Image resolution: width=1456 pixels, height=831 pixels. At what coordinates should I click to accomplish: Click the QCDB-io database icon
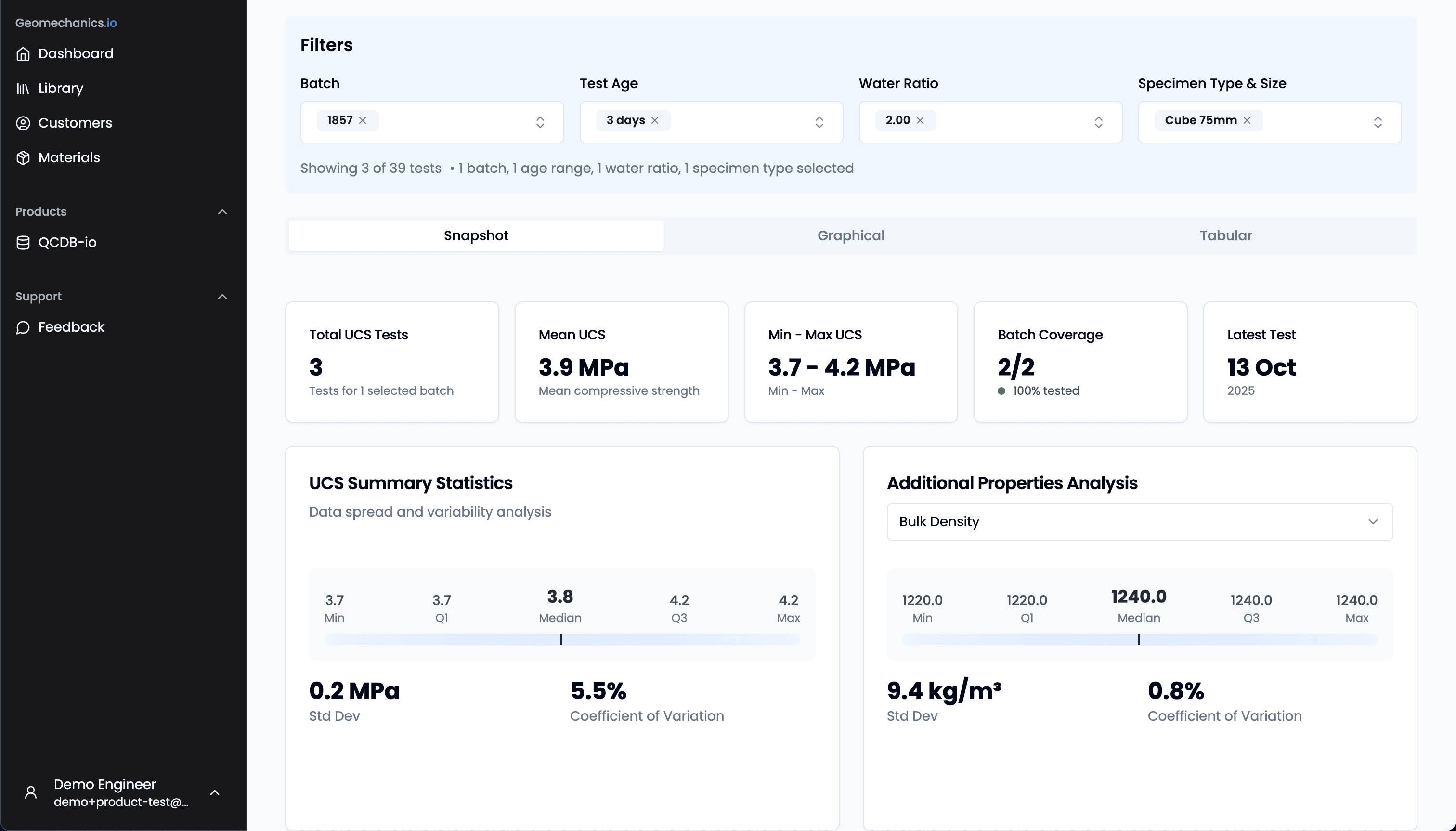point(24,242)
